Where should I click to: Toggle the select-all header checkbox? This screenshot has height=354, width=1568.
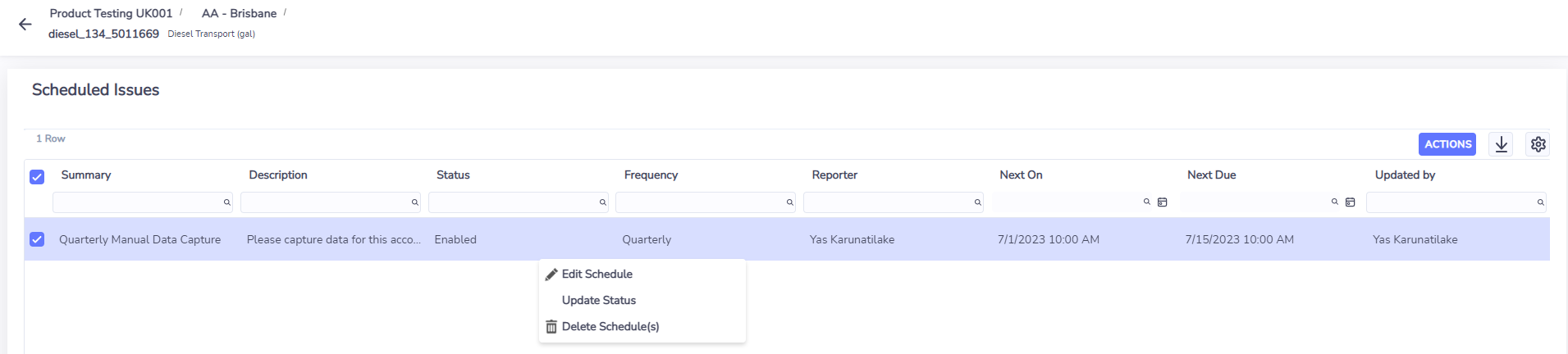click(37, 177)
